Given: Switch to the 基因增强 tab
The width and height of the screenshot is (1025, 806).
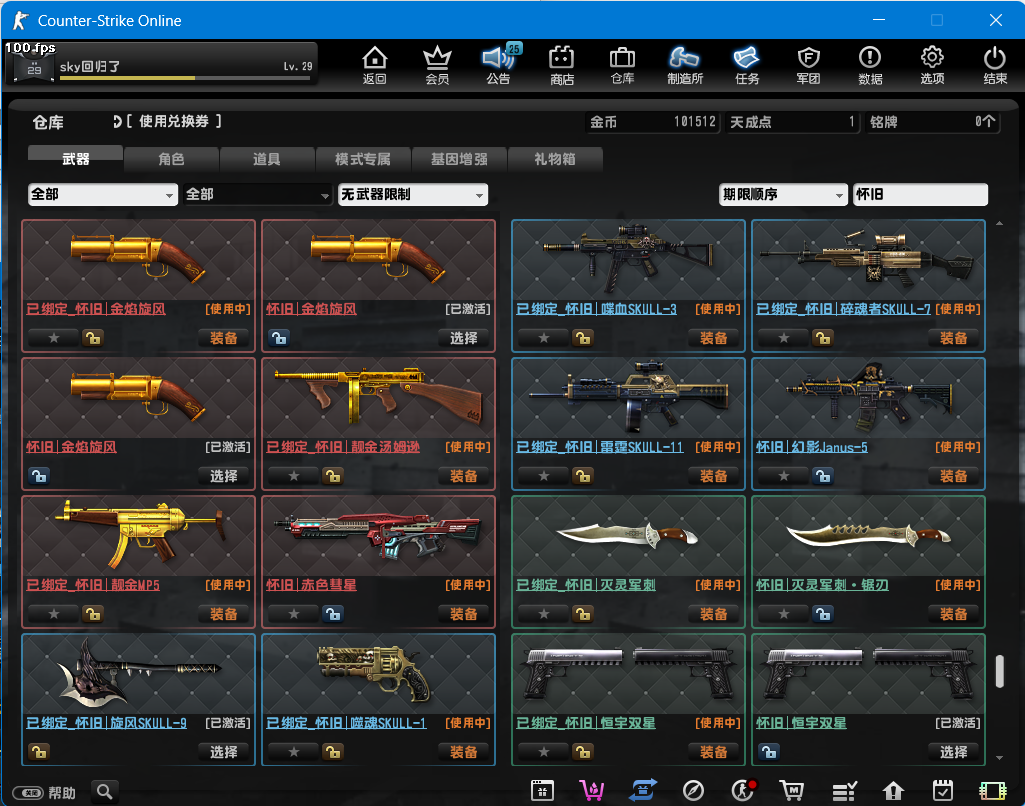Looking at the screenshot, I should tap(459, 159).
